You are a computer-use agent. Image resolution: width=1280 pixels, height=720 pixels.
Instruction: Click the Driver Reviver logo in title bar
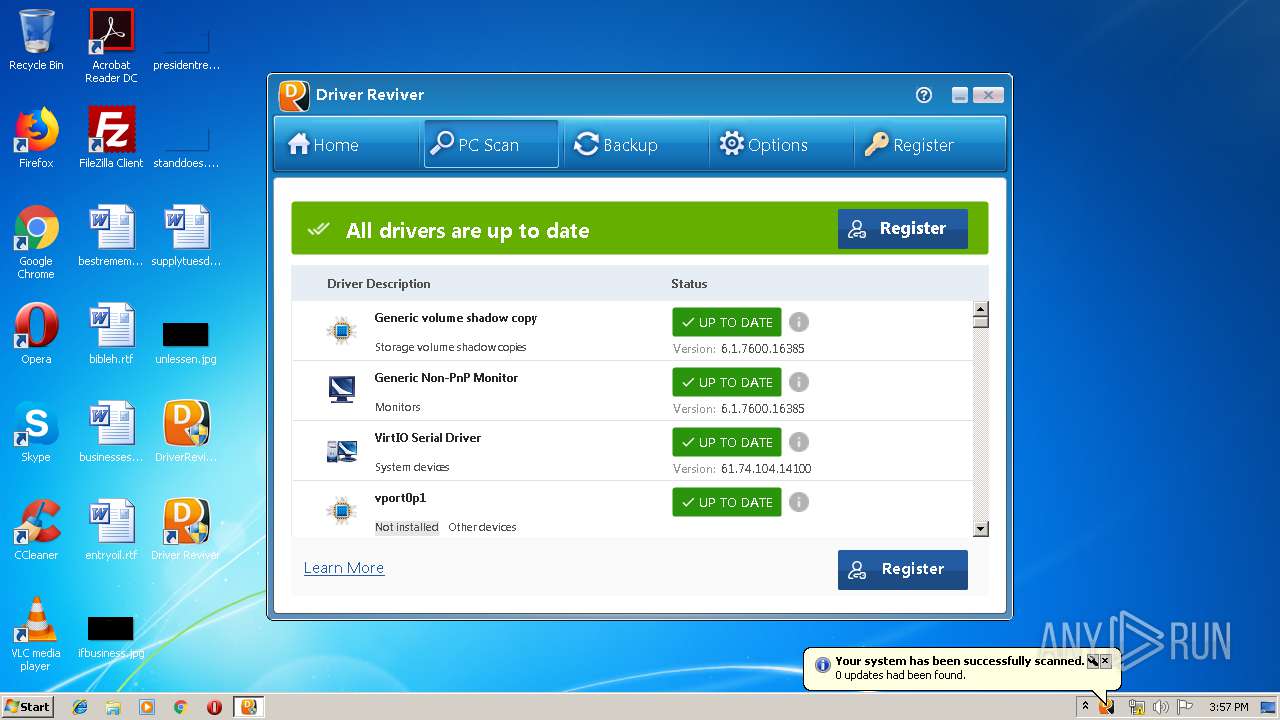[x=293, y=95]
